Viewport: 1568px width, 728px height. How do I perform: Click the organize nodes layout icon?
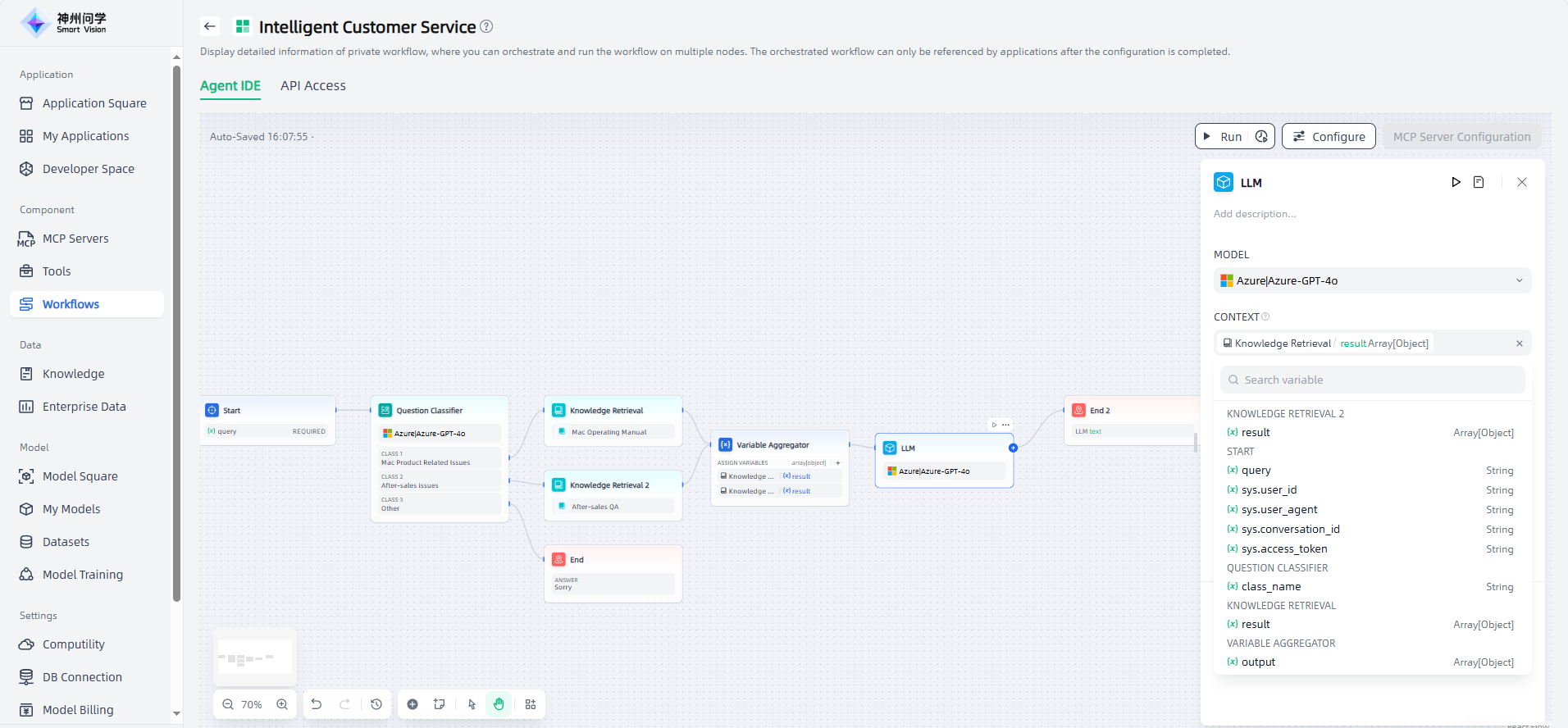point(531,704)
